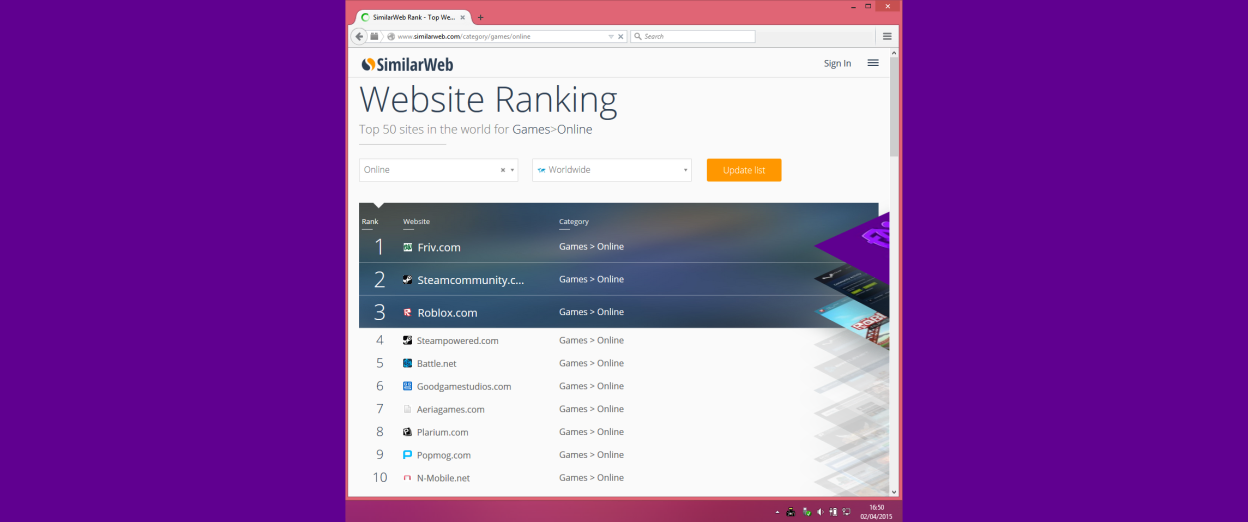Click the scrollbar up arrow

[x=894, y=53]
